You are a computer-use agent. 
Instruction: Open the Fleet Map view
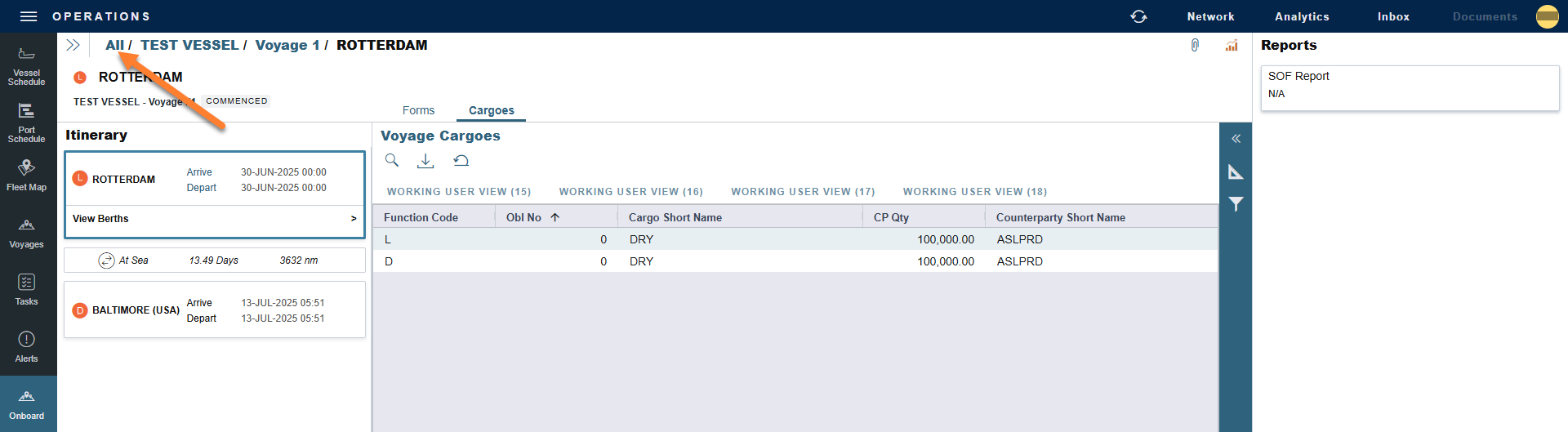(27, 176)
